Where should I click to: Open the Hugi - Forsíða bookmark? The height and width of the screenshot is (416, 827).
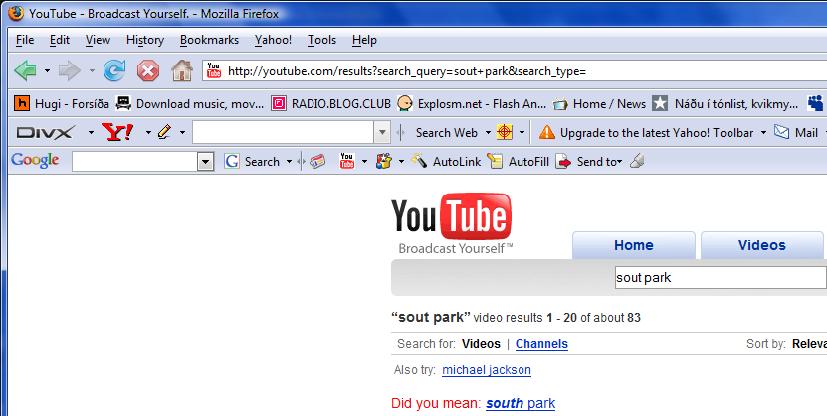tap(61, 103)
